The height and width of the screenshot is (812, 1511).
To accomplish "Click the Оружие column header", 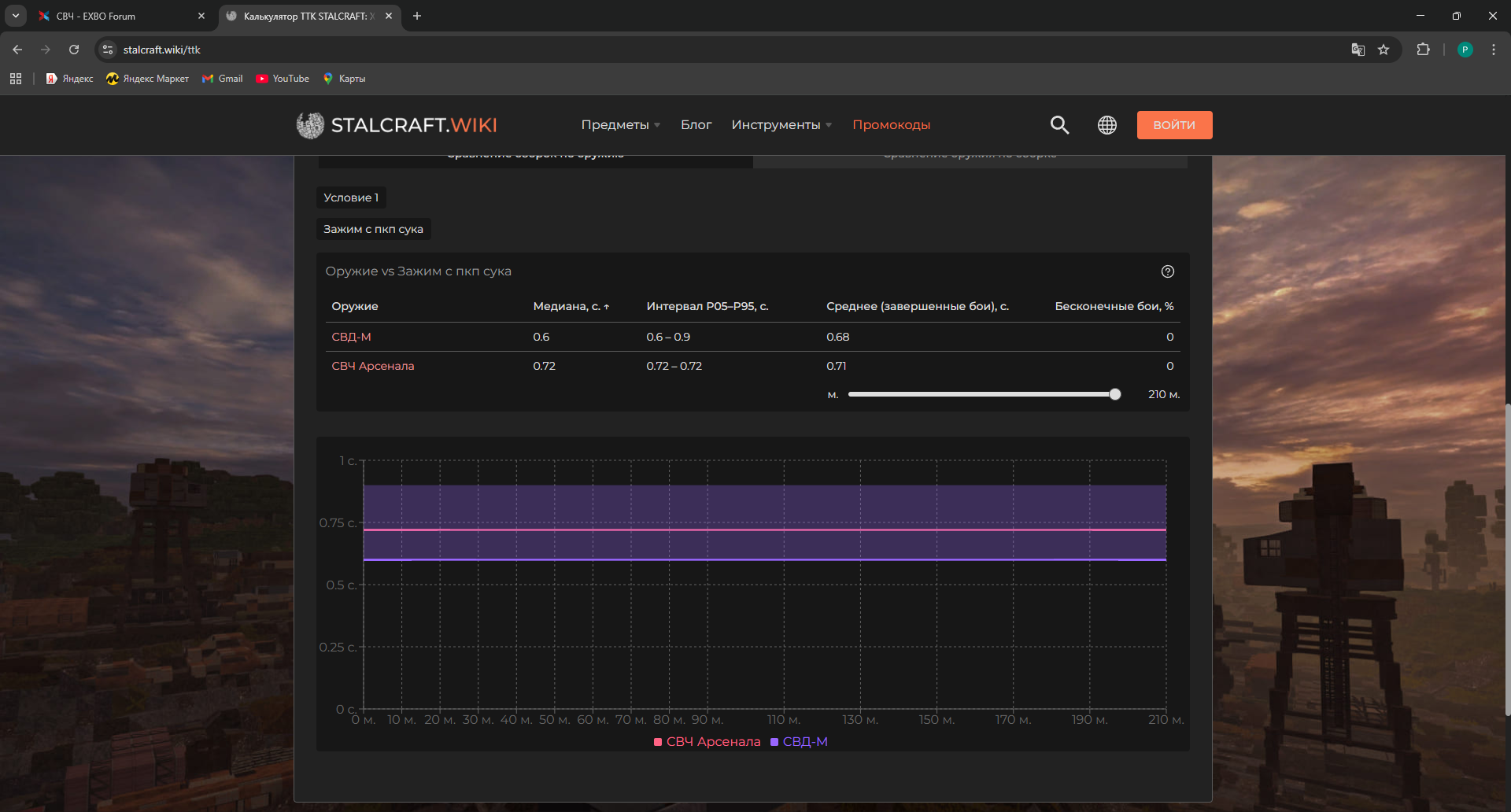I will pos(355,306).
